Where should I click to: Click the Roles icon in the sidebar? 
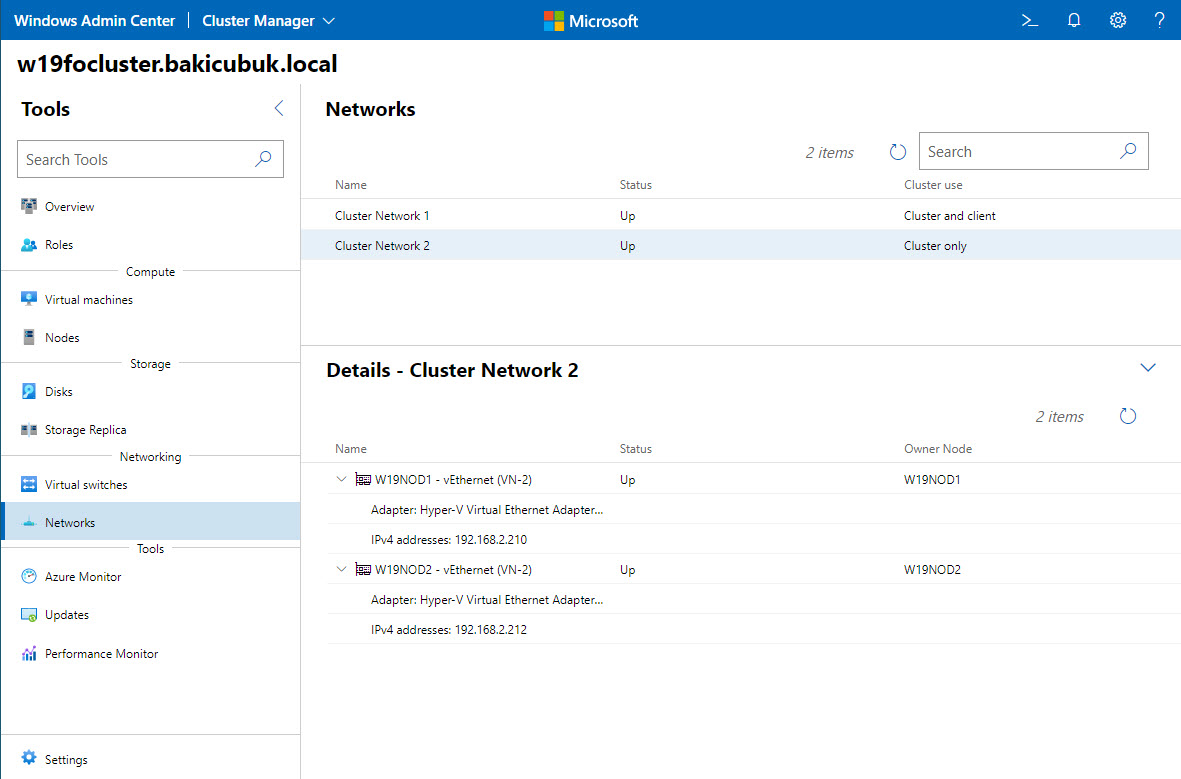click(29, 244)
